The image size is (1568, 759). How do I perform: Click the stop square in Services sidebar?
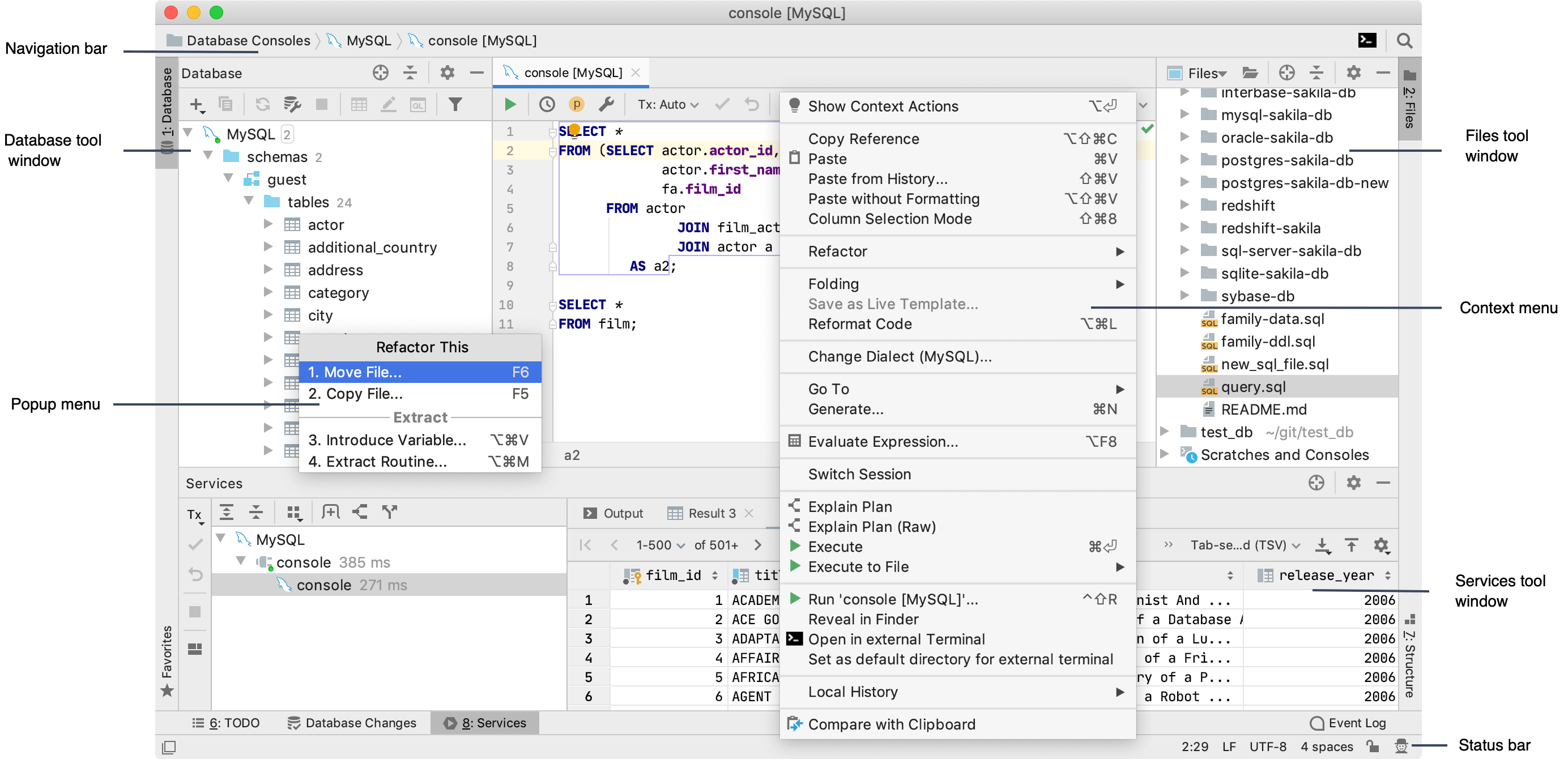coord(195,612)
